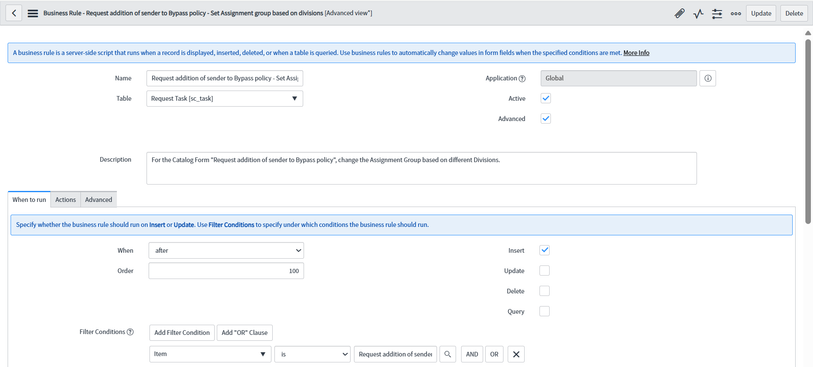Enable the Update checkbox
The width and height of the screenshot is (813, 367).
pyautogui.click(x=544, y=271)
